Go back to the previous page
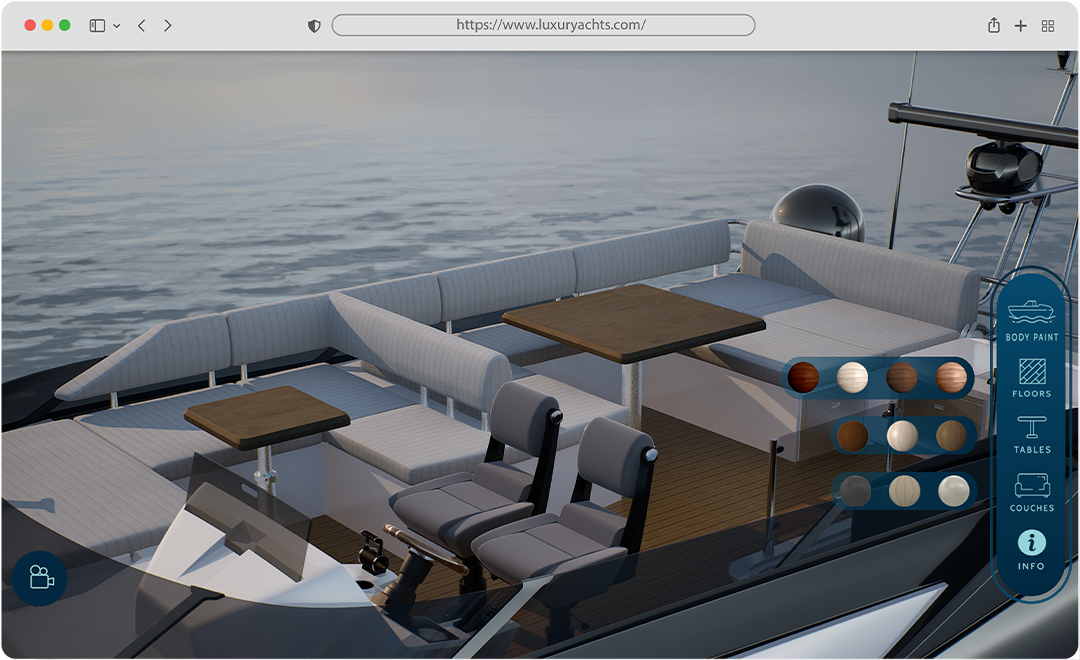The width and height of the screenshot is (1080, 660). (141, 25)
